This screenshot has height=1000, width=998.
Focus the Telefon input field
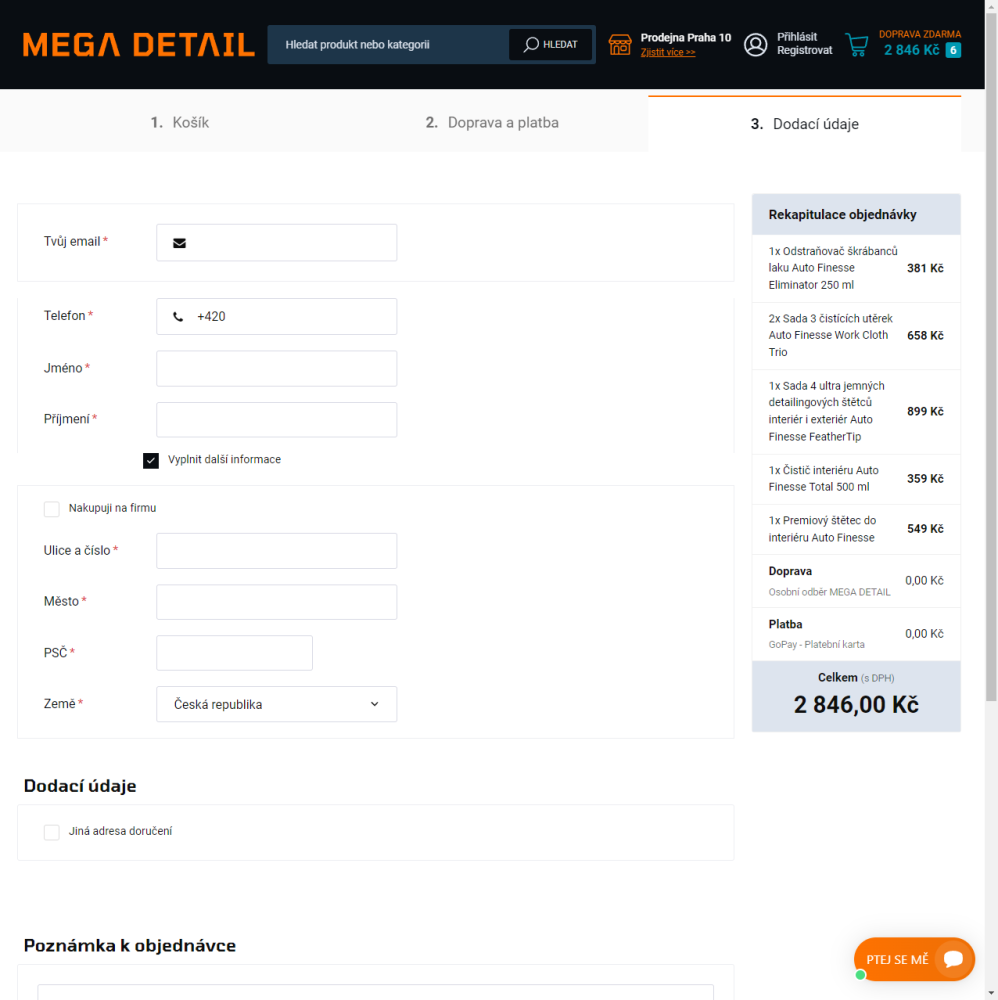click(276, 316)
